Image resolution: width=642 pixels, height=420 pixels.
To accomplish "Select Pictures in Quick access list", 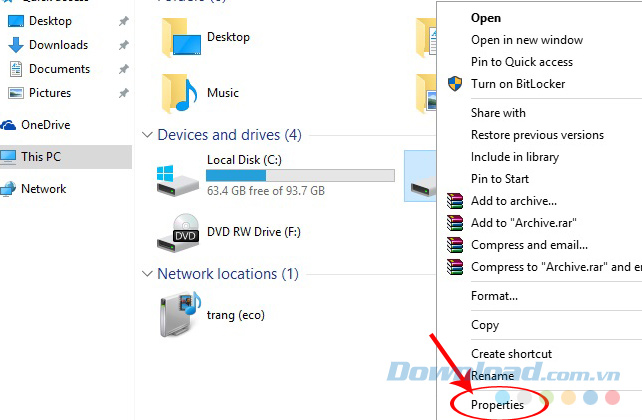I will pos(50,93).
